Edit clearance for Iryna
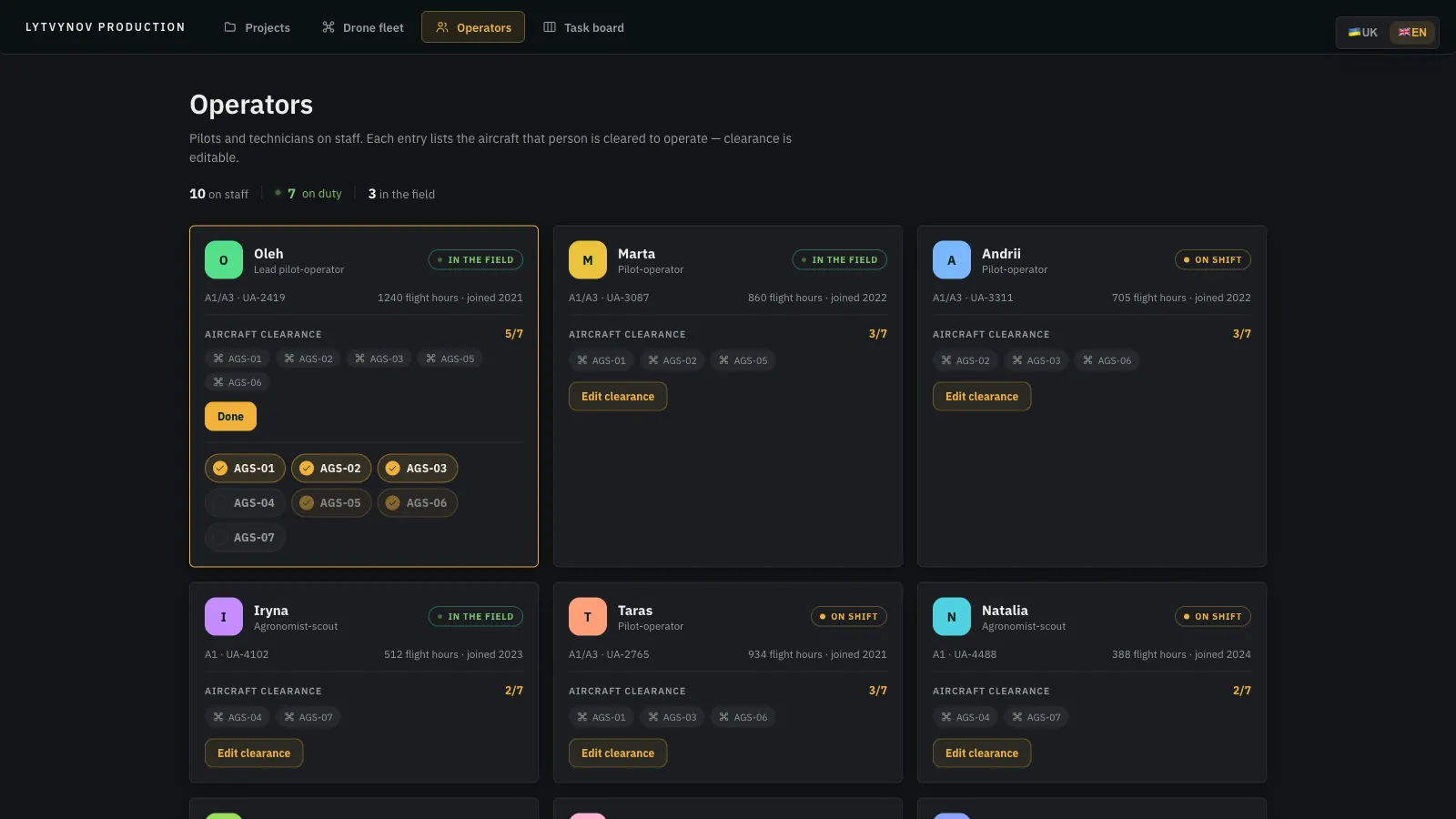 254,753
